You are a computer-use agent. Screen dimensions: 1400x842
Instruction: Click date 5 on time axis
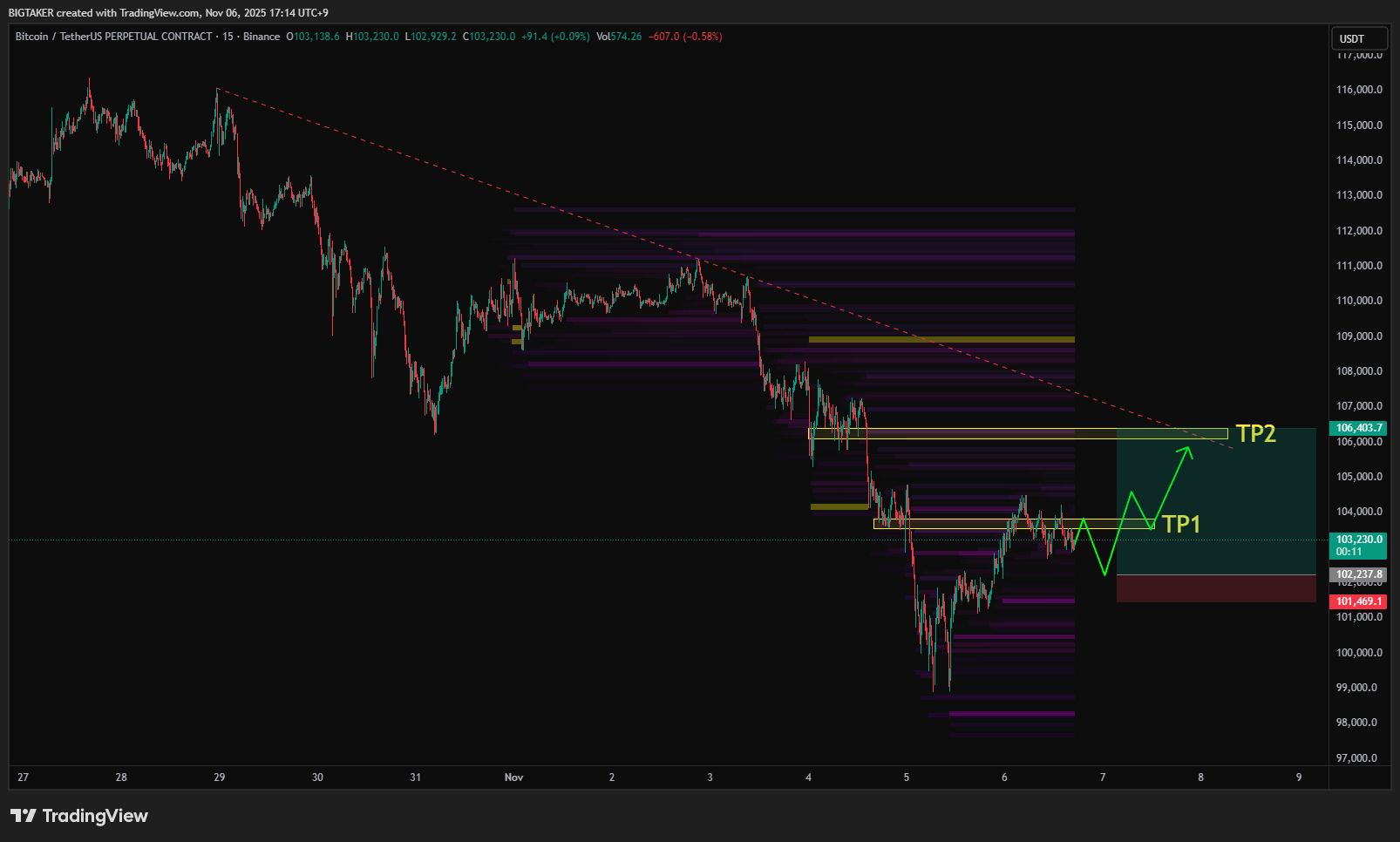(907, 777)
